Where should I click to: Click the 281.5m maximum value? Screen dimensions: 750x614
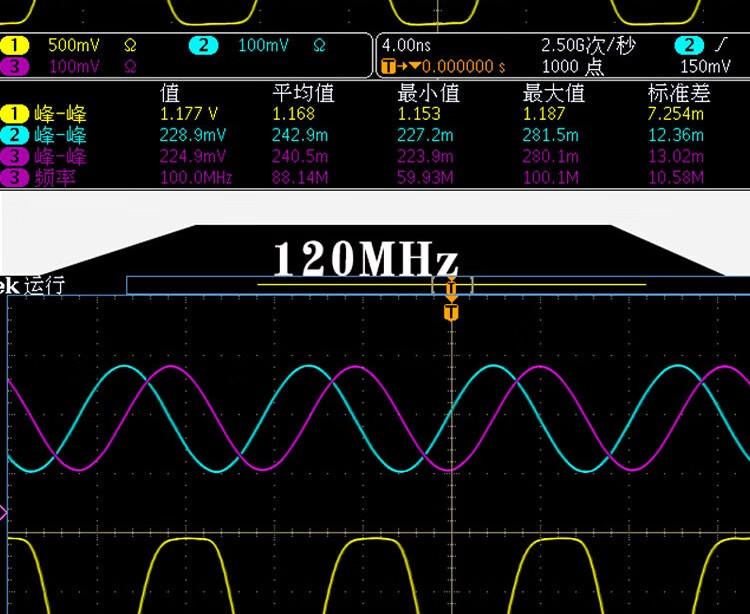pyautogui.click(x=551, y=135)
